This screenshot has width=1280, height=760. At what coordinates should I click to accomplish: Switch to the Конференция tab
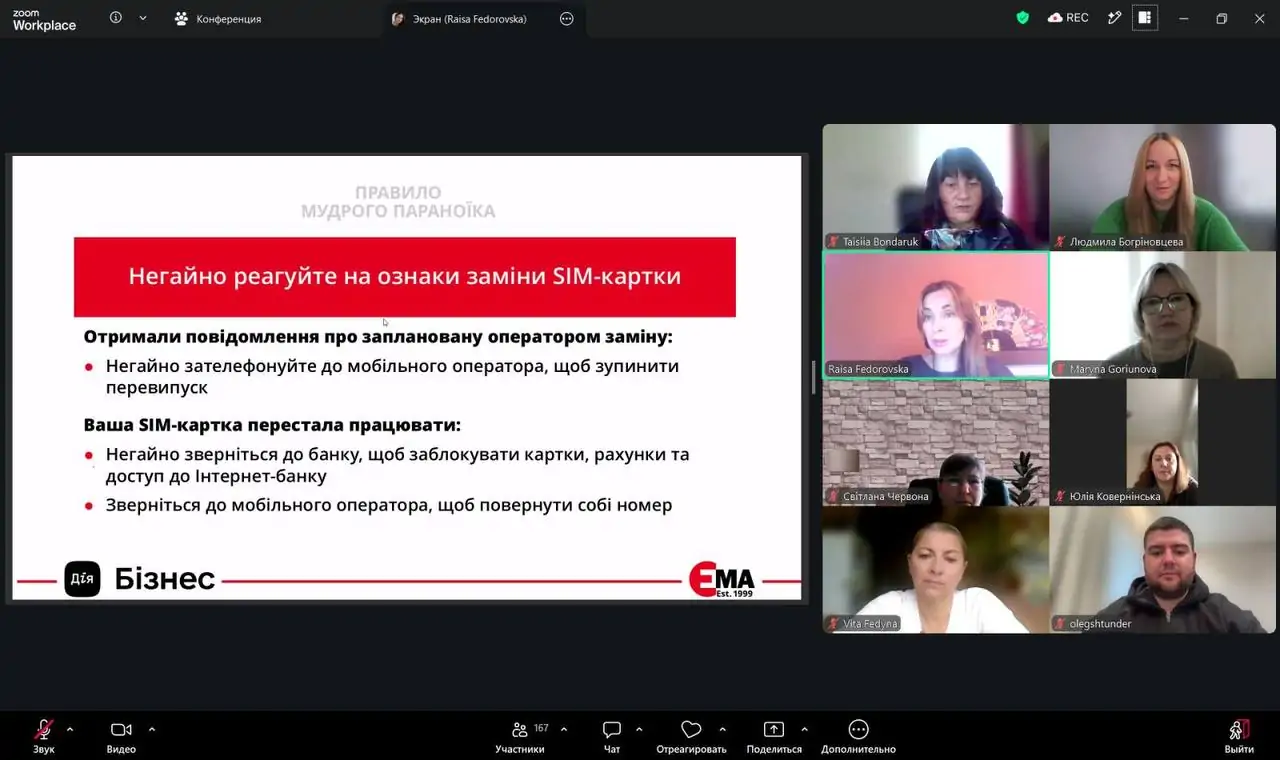[218, 19]
